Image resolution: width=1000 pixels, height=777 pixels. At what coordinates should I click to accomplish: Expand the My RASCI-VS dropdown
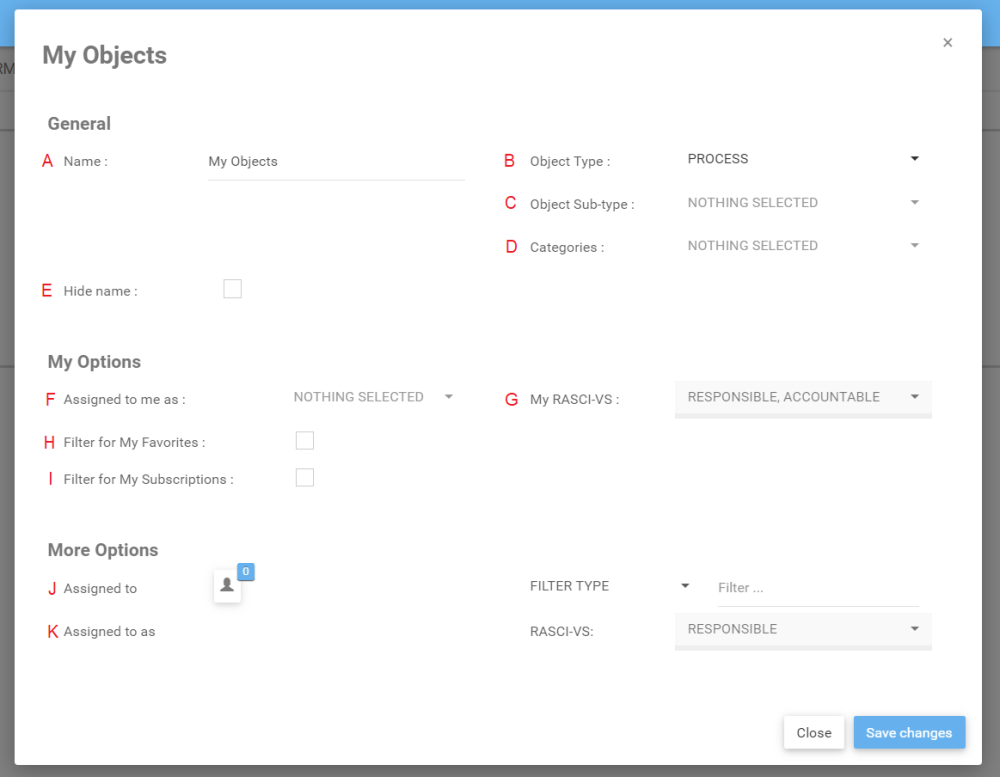(802, 397)
